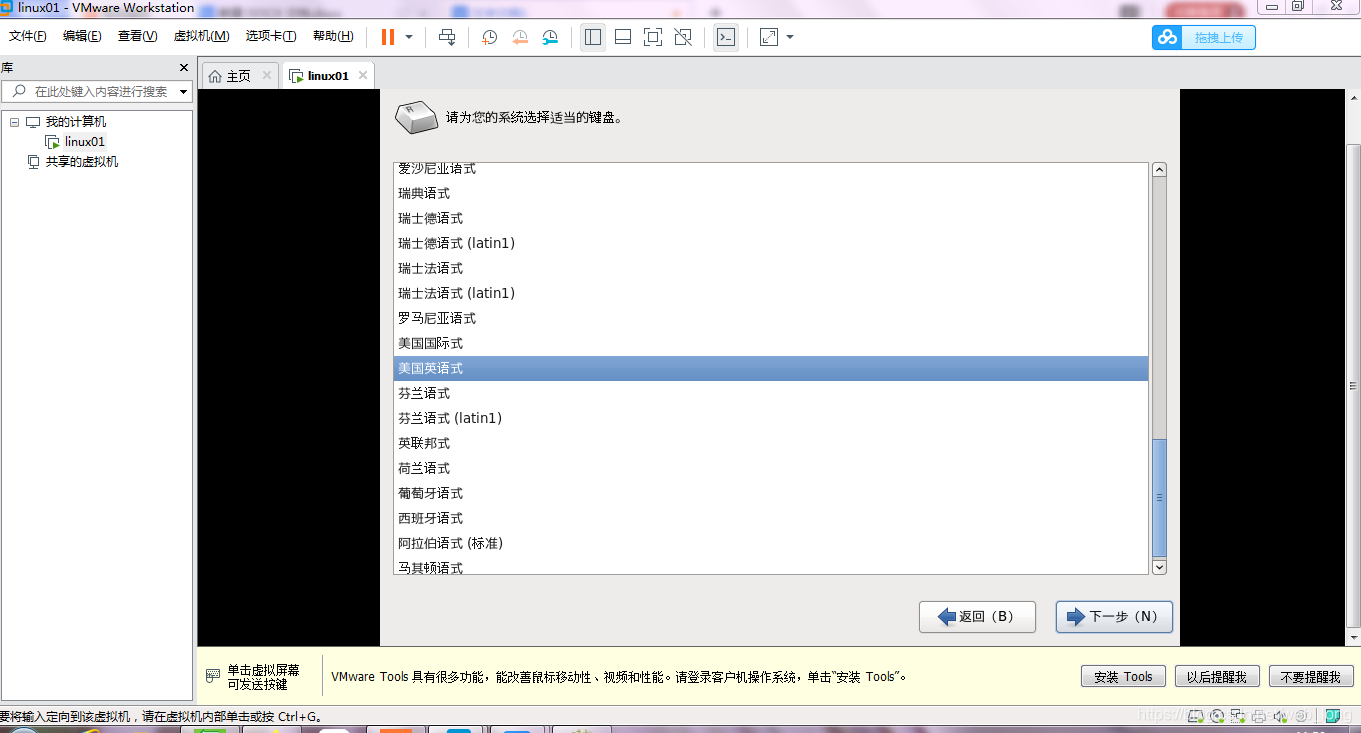The image size is (1361, 733).
Task: Open the power options arrow beside Pause
Action: point(409,37)
